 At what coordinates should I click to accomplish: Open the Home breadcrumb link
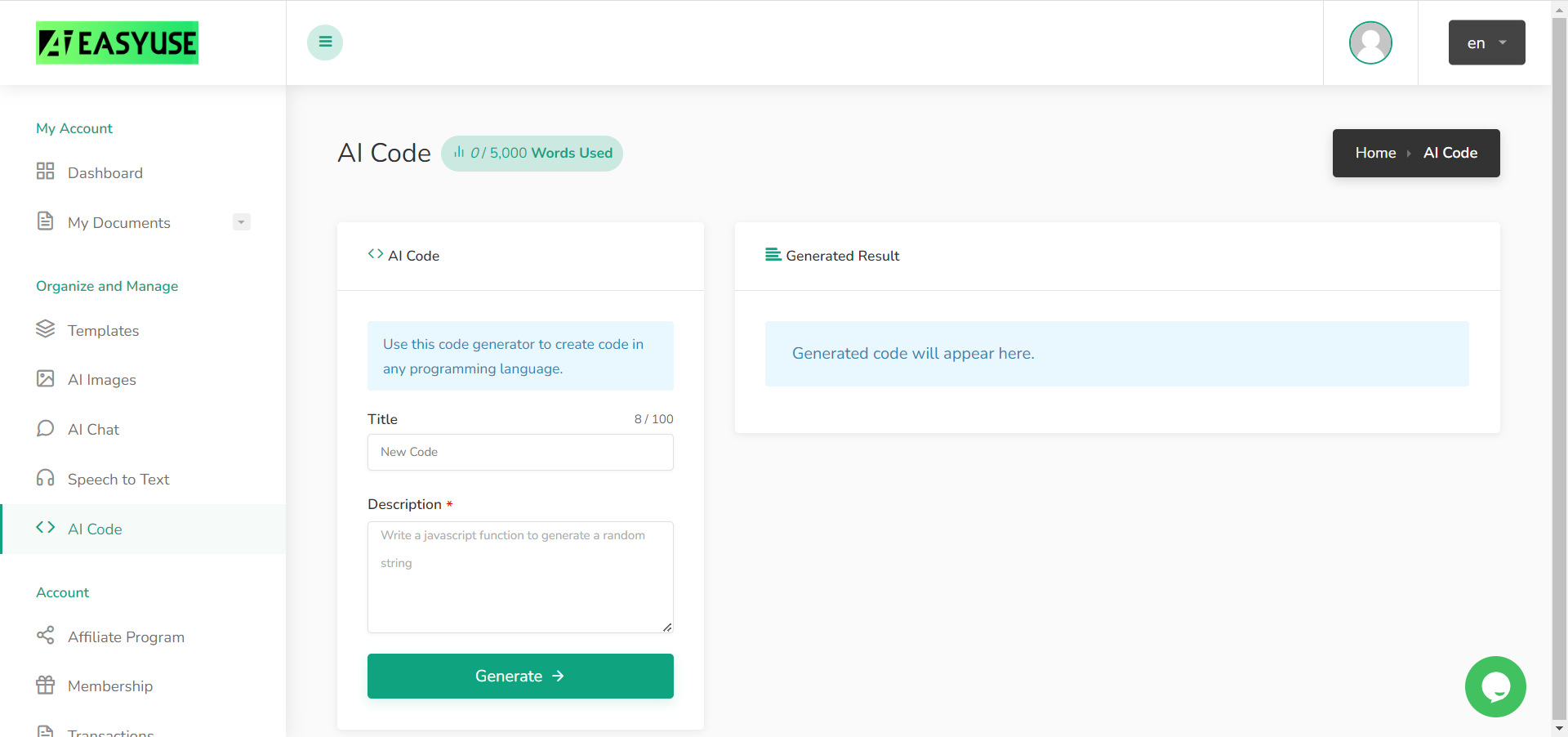tap(1375, 153)
